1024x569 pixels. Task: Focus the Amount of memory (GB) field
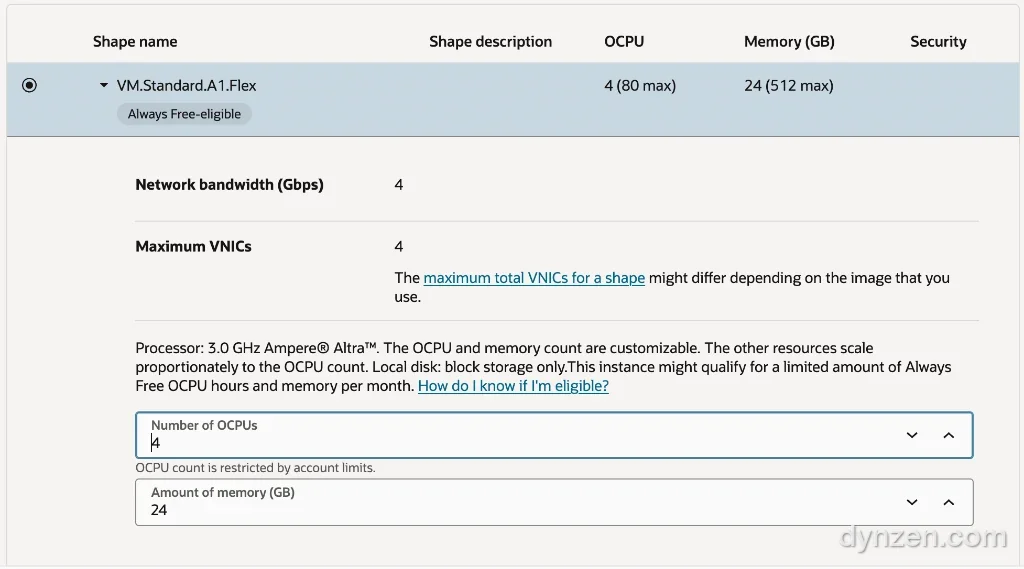[x=554, y=502]
